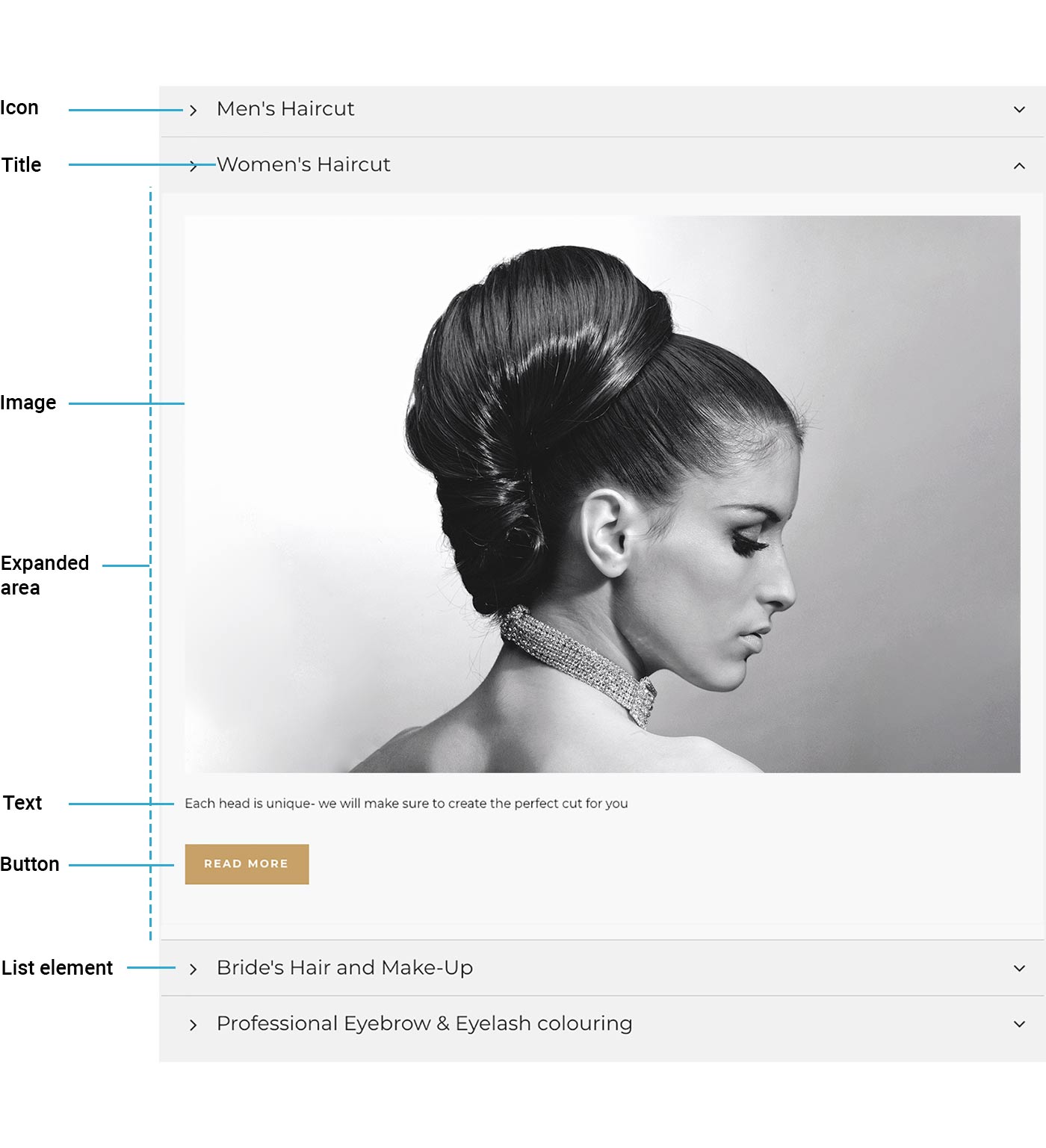The image size is (1046, 1148).
Task: Click the arrow icon before Men's Haircut
Action: pyautogui.click(x=193, y=111)
